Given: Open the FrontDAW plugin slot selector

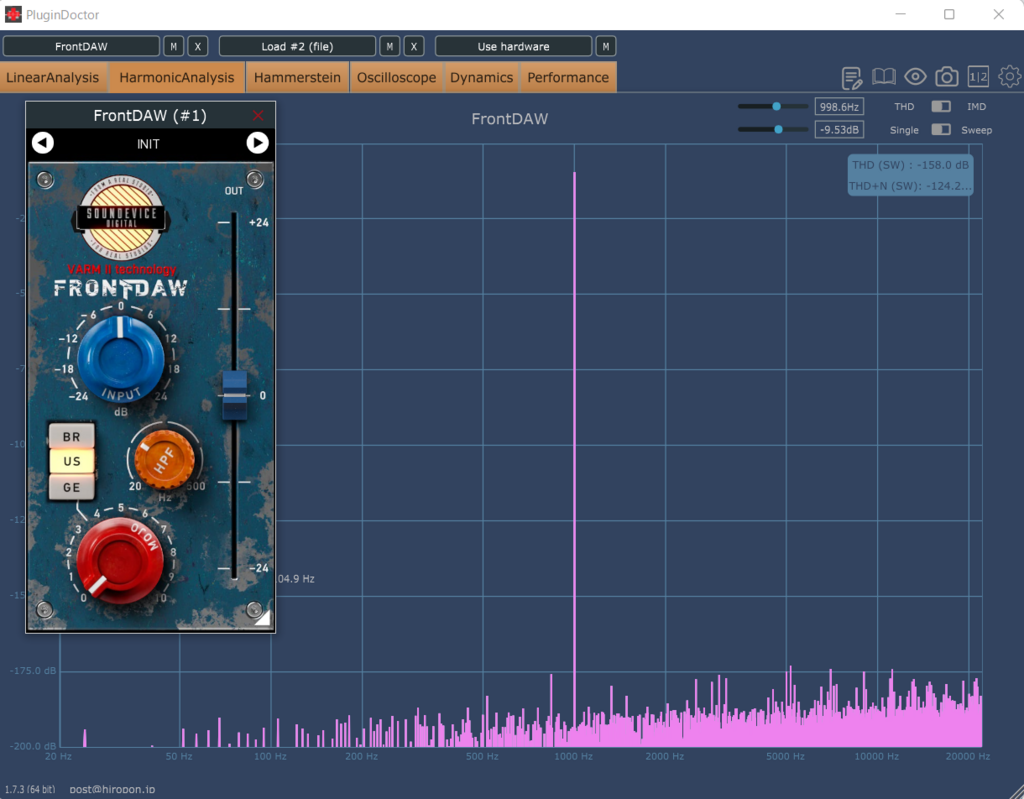Looking at the screenshot, I should 82,46.
